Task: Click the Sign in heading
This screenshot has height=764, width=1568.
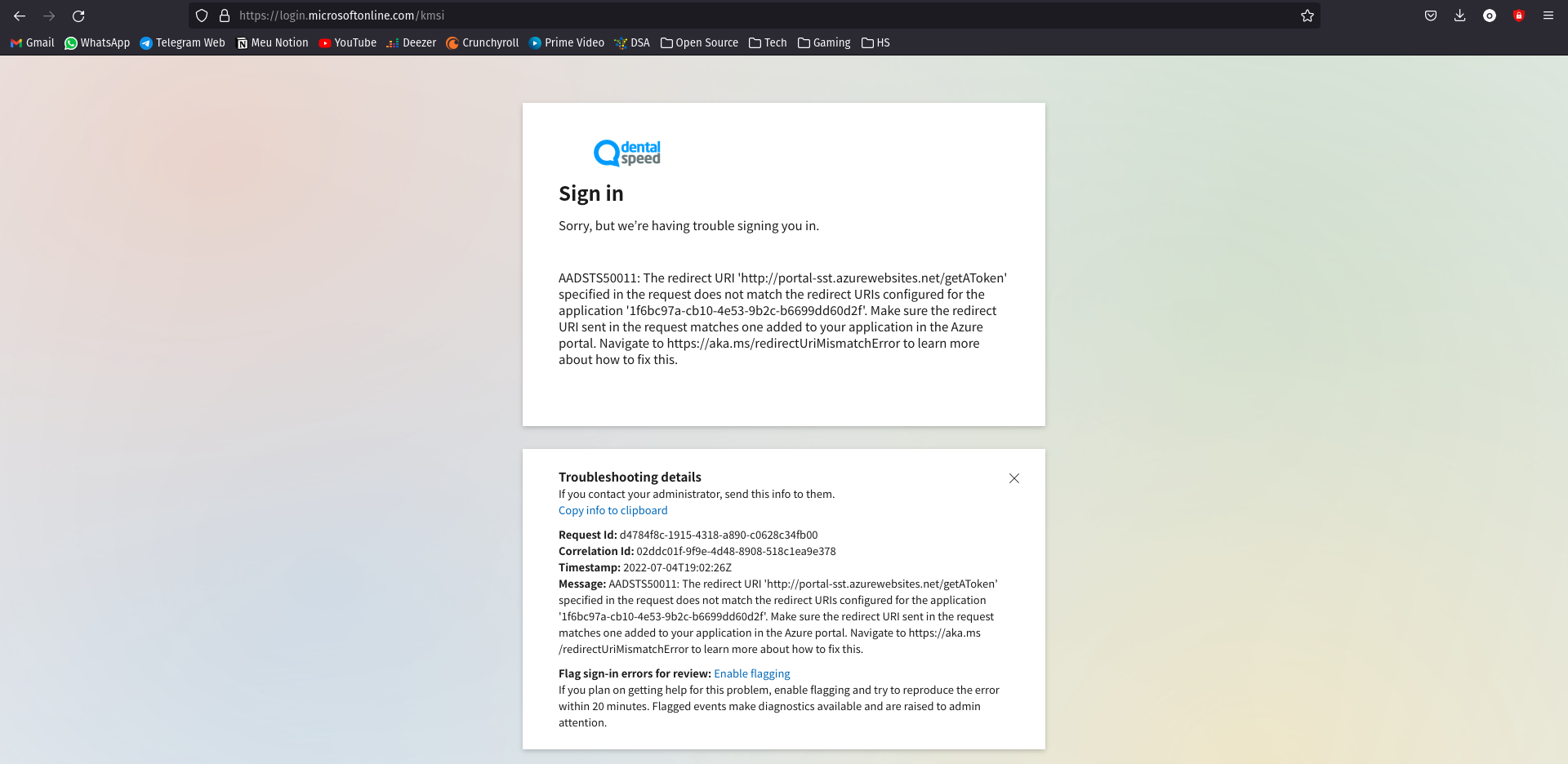Action: click(591, 193)
